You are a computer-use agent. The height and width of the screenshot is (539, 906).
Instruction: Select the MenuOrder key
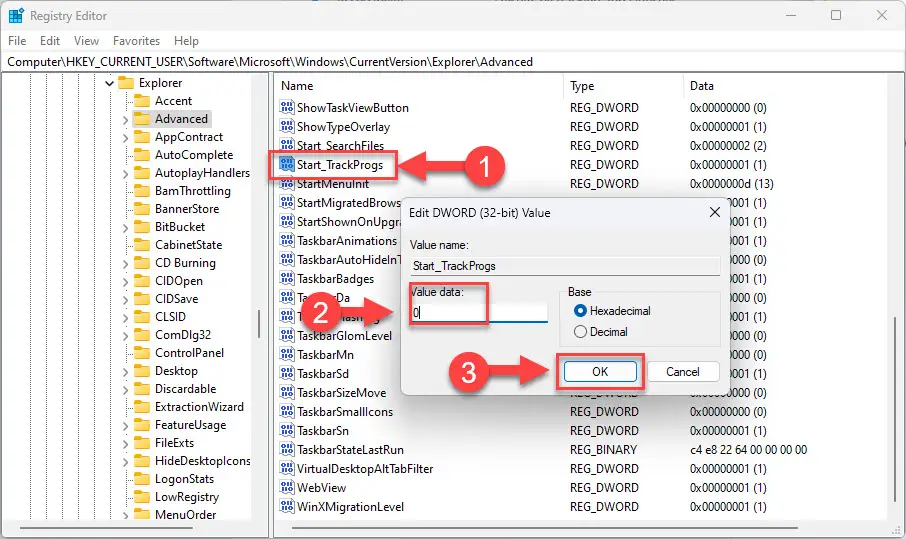[x=185, y=515]
